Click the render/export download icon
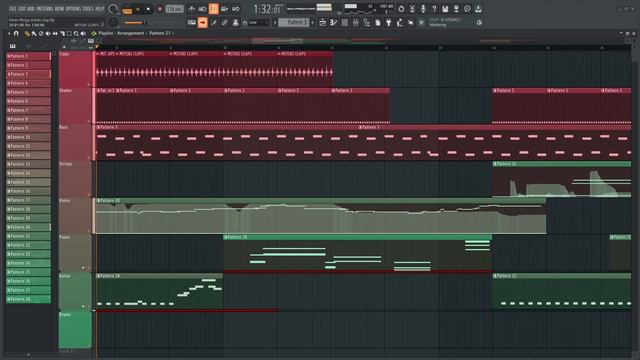The image size is (640, 360). point(478,9)
